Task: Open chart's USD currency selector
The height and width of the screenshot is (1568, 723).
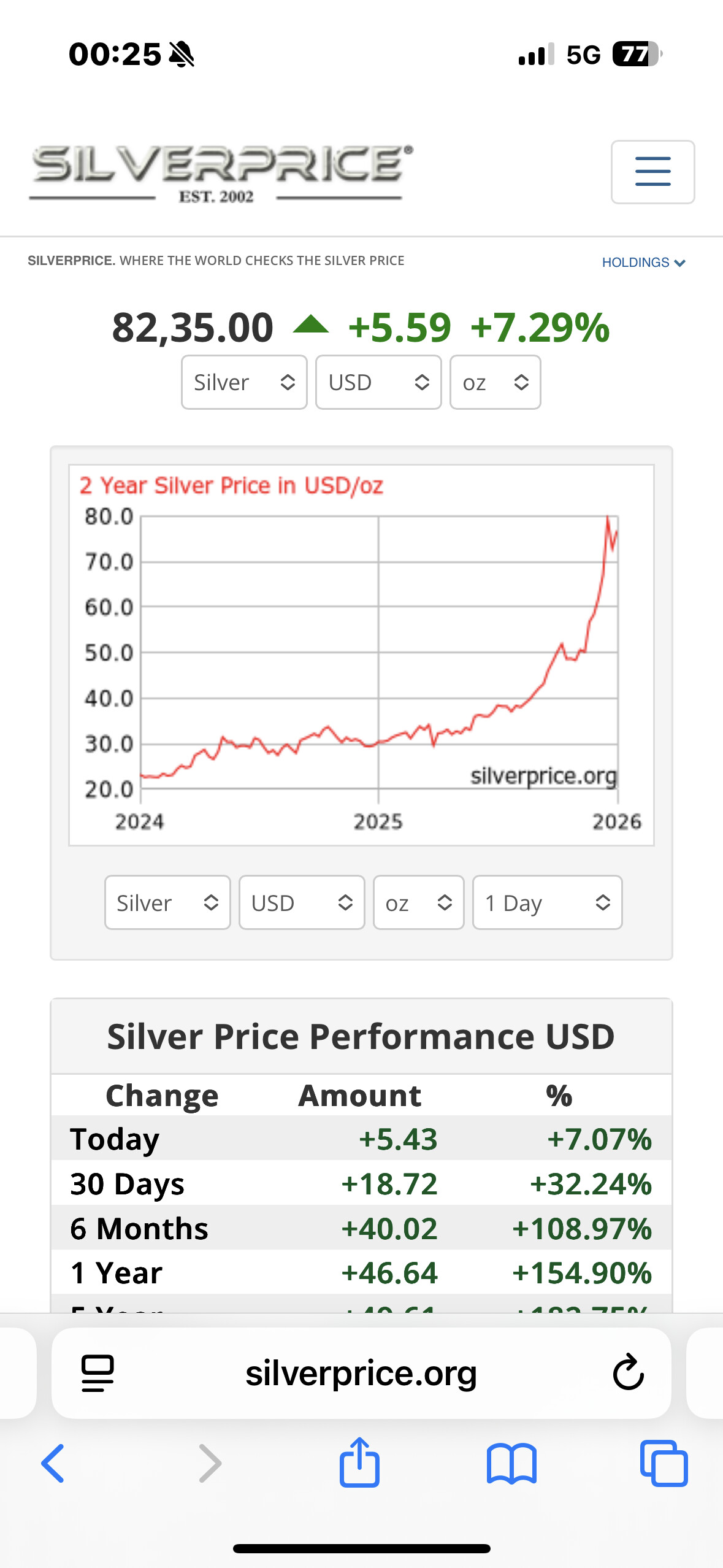Action: click(x=302, y=902)
